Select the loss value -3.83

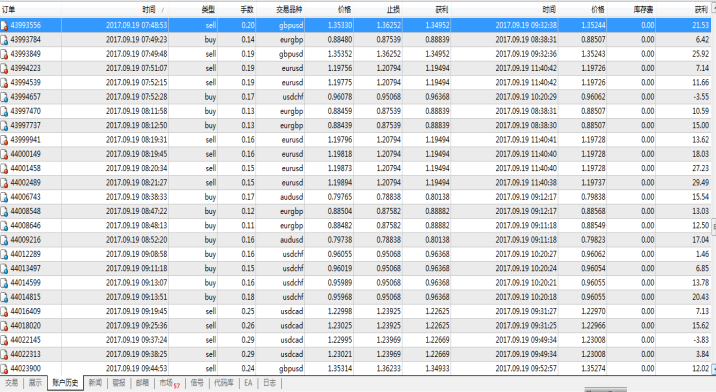701,340
